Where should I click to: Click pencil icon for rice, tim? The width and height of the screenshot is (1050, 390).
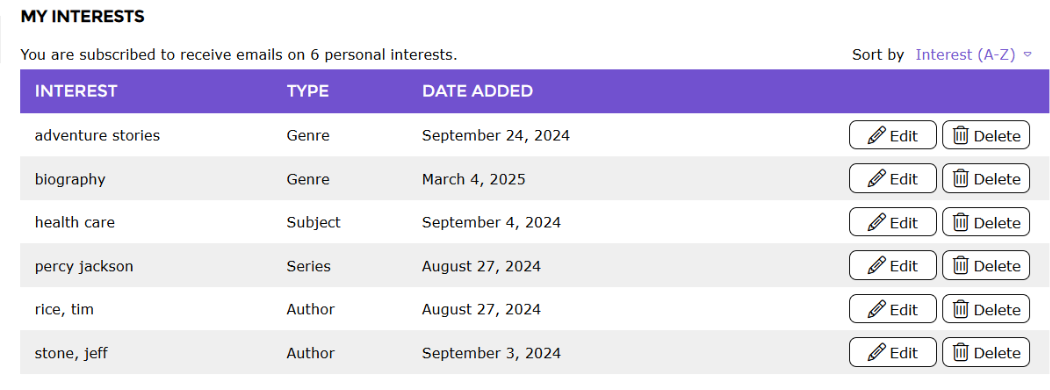click(x=877, y=309)
